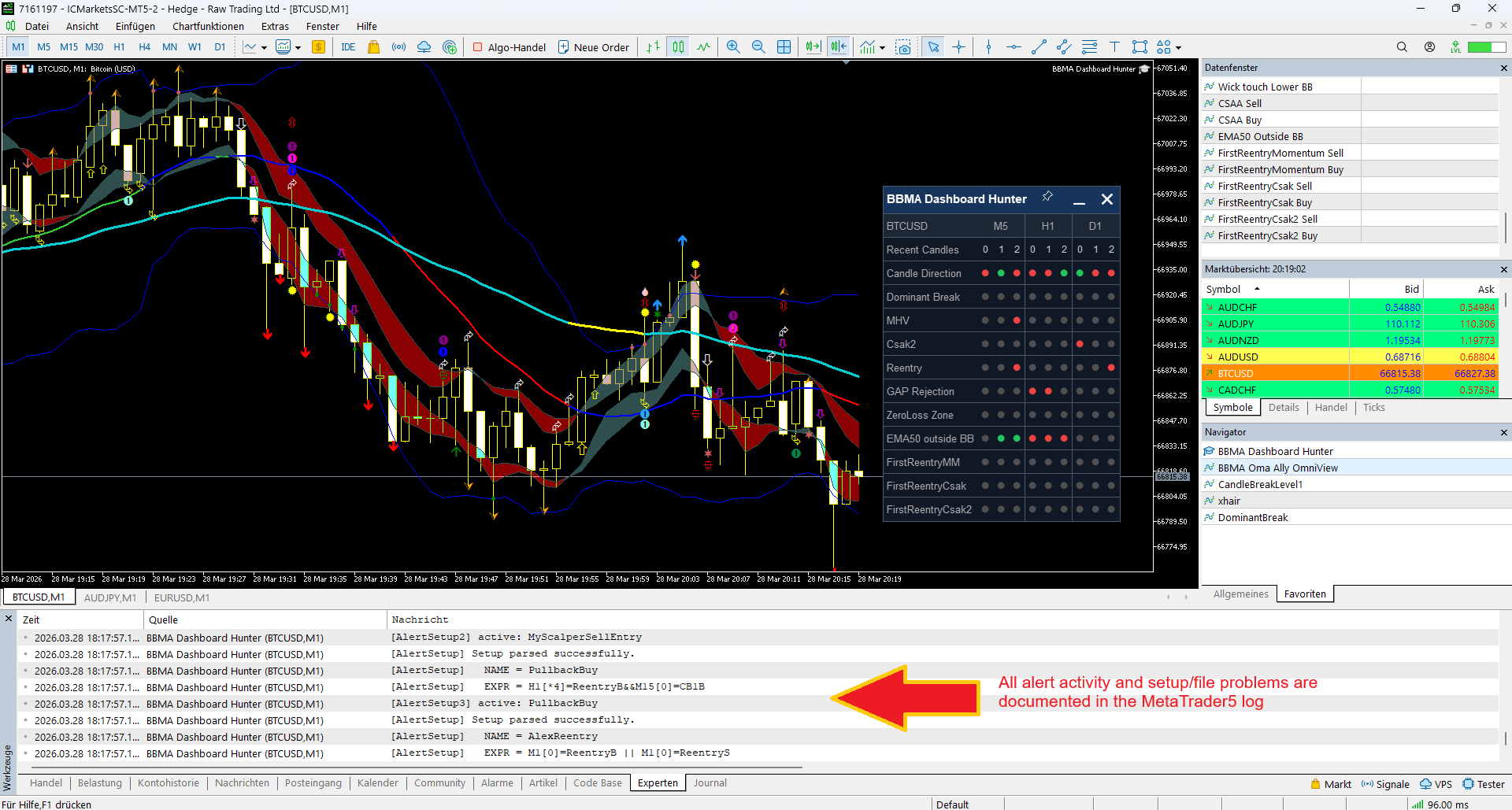Close the BBMA Dashboard Hunter panel

click(x=1106, y=199)
